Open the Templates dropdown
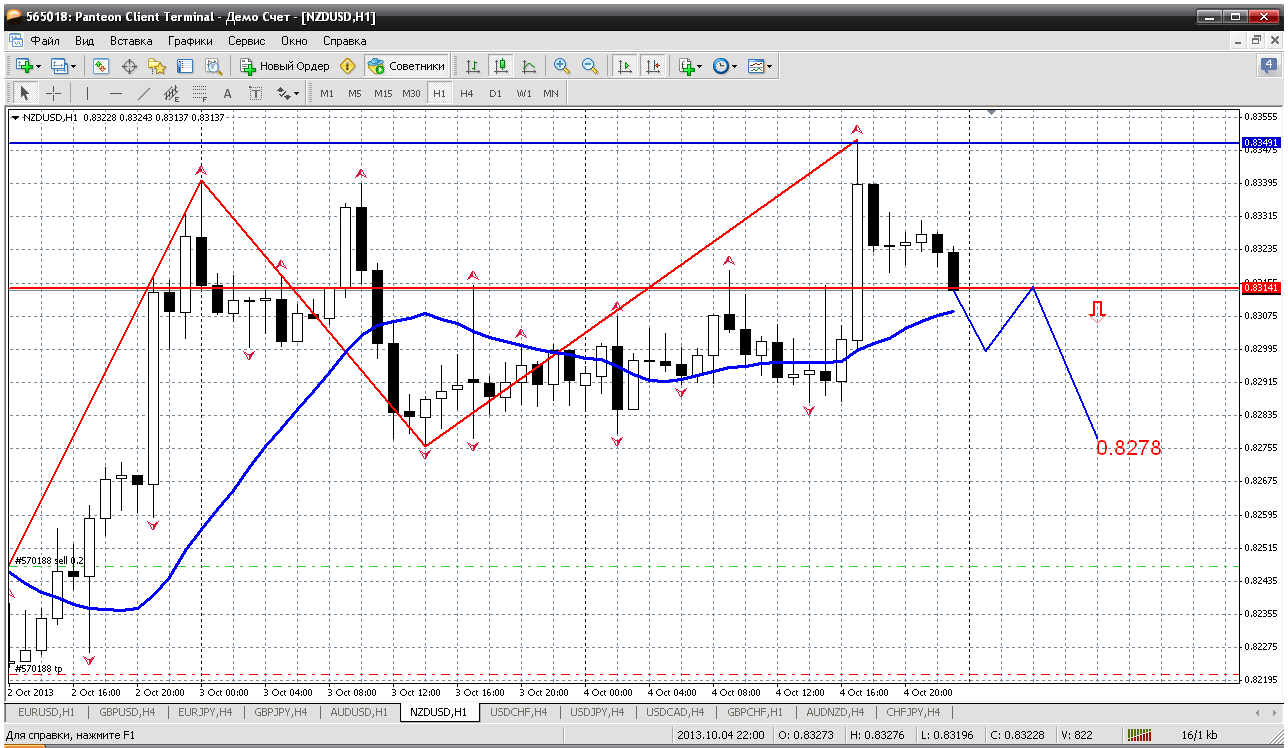The image size is (1288, 748). tap(760, 66)
